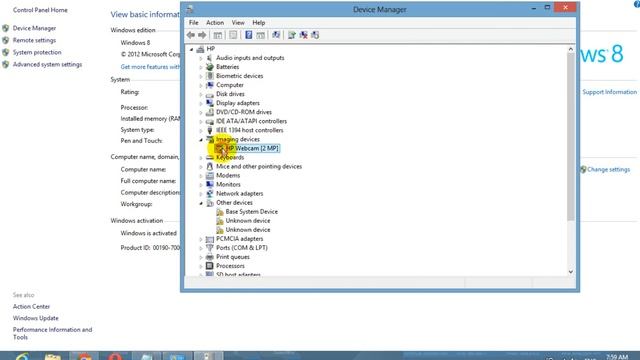The image size is (640, 360).
Task: Click Change settings link in System window
Action: [608, 169]
